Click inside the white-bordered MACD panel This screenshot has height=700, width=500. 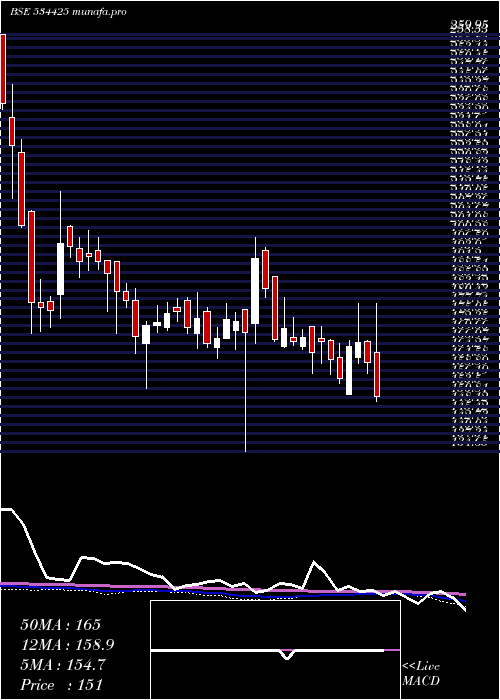pos(275,650)
